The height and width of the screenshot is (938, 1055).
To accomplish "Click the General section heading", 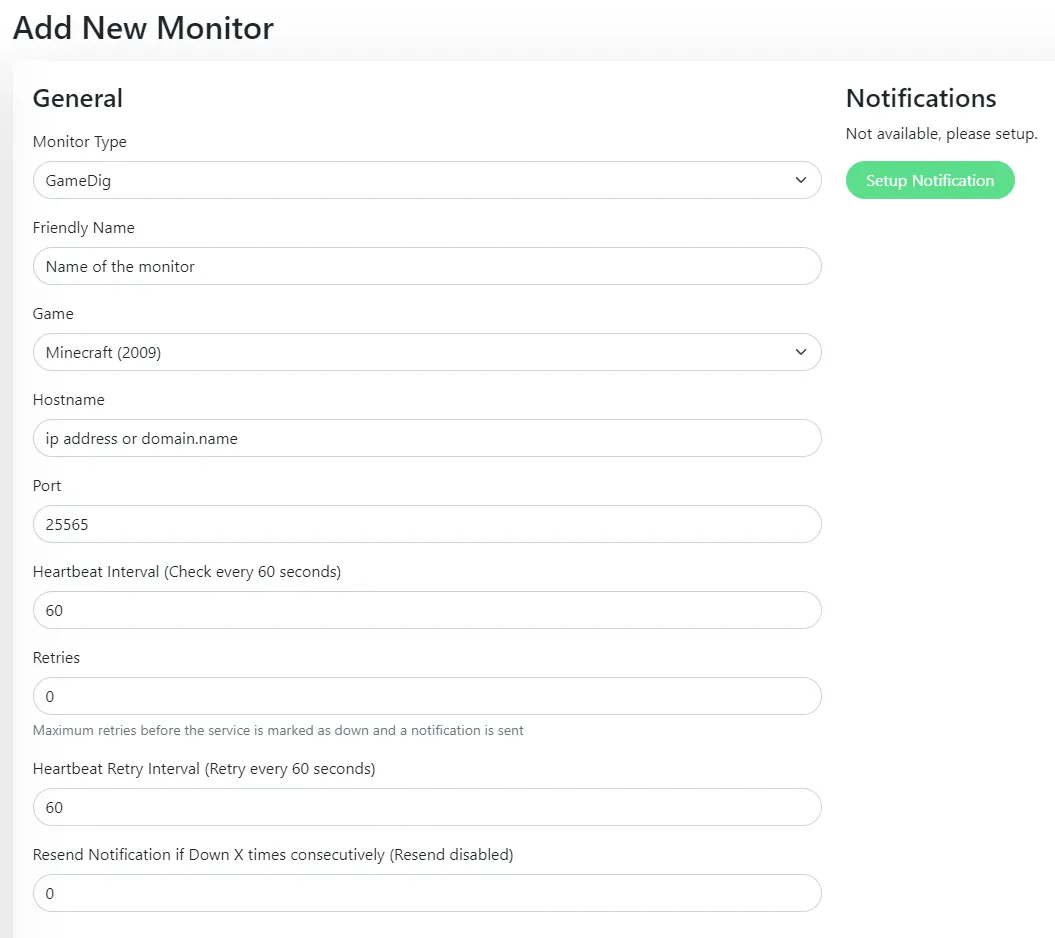I will pyautogui.click(x=77, y=98).
